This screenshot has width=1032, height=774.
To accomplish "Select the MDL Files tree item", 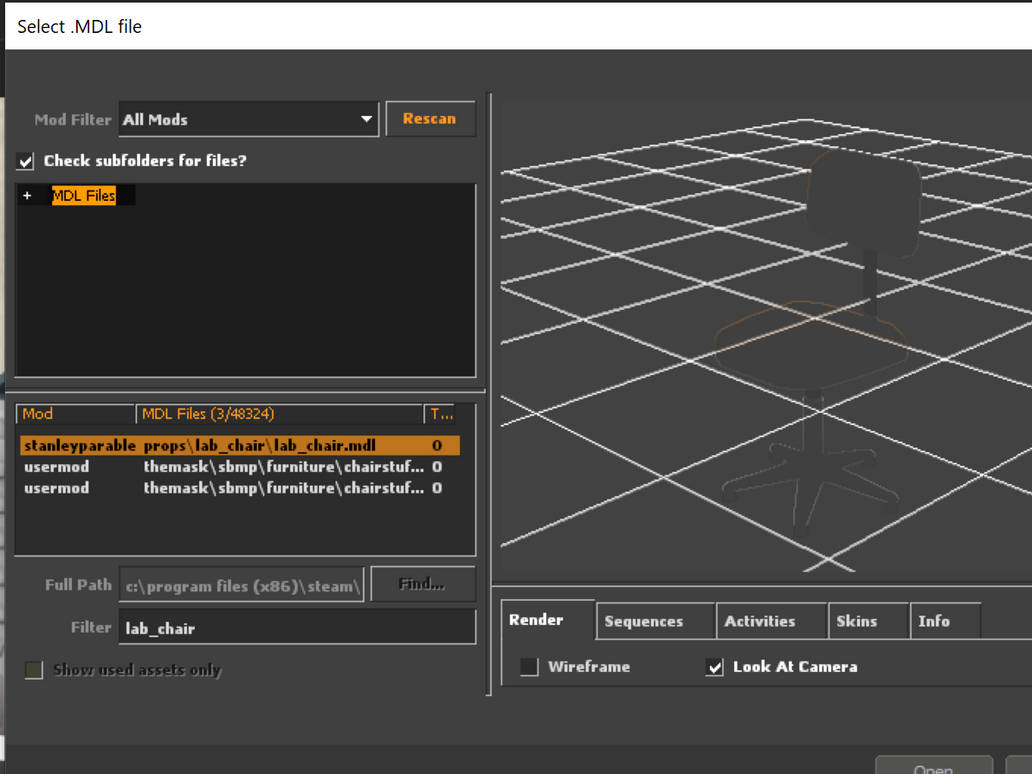I will tap(84, 196).
